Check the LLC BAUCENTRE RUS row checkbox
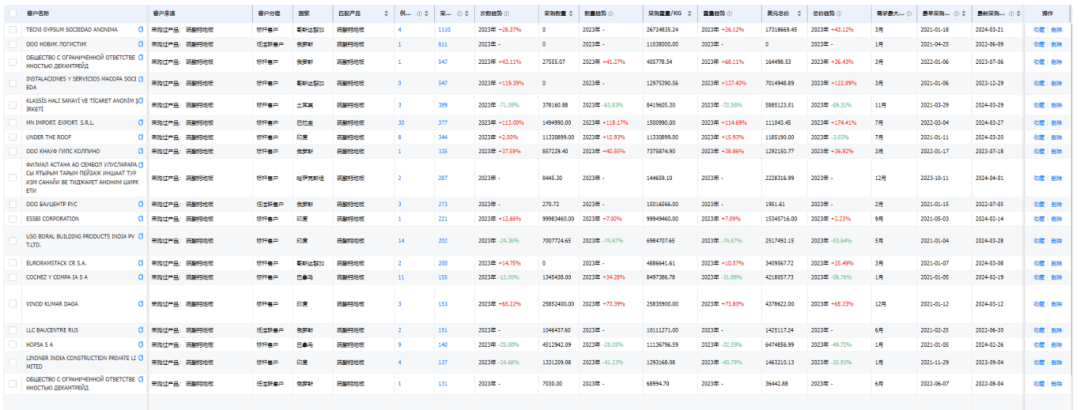 click(12, 330)
